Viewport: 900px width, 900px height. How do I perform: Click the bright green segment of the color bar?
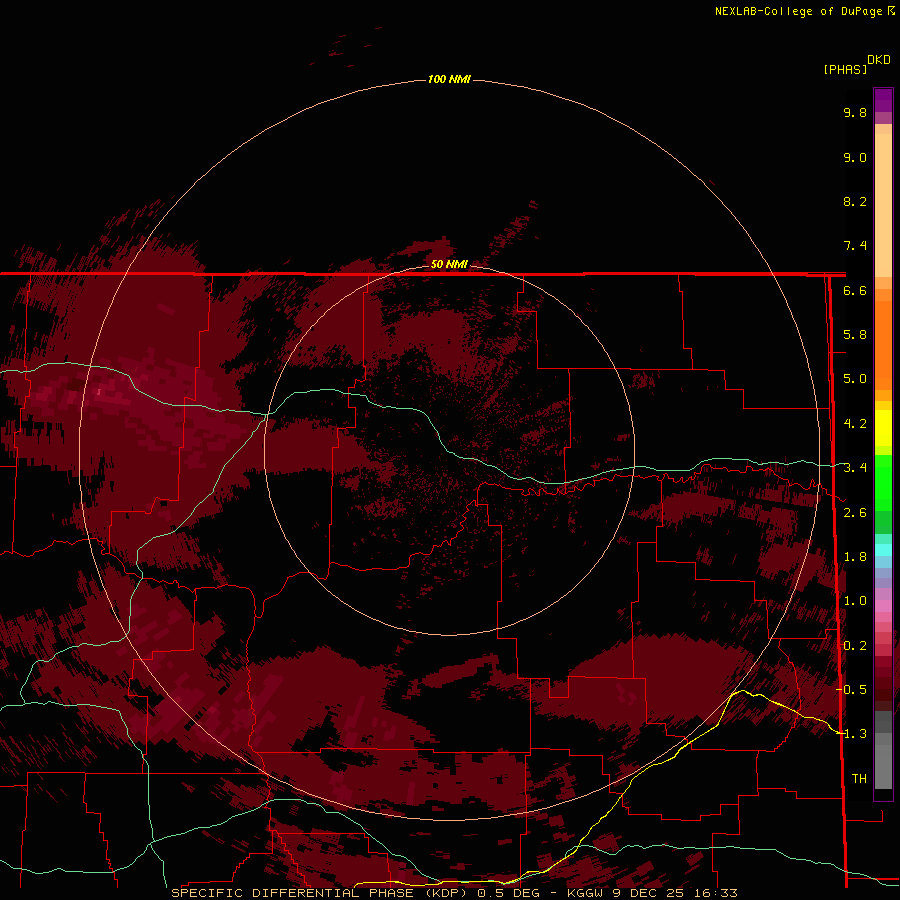883,482
